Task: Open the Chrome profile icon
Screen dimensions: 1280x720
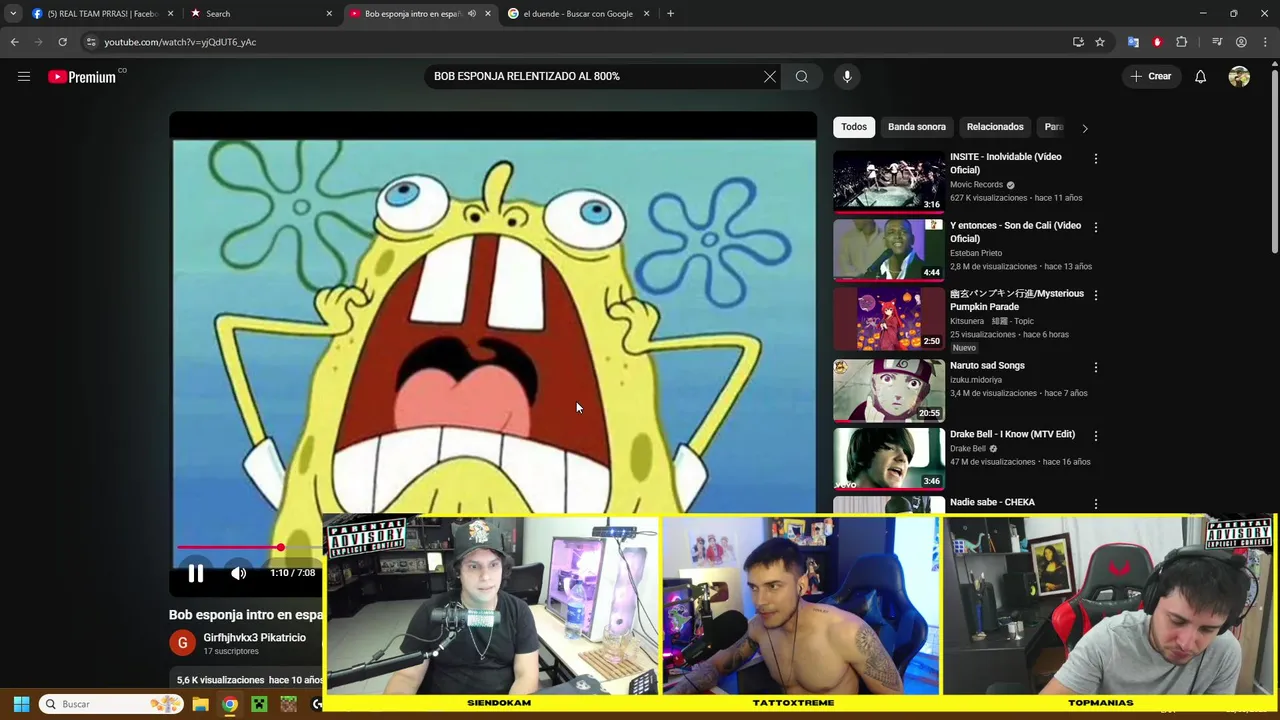Action: point(1241,42)
